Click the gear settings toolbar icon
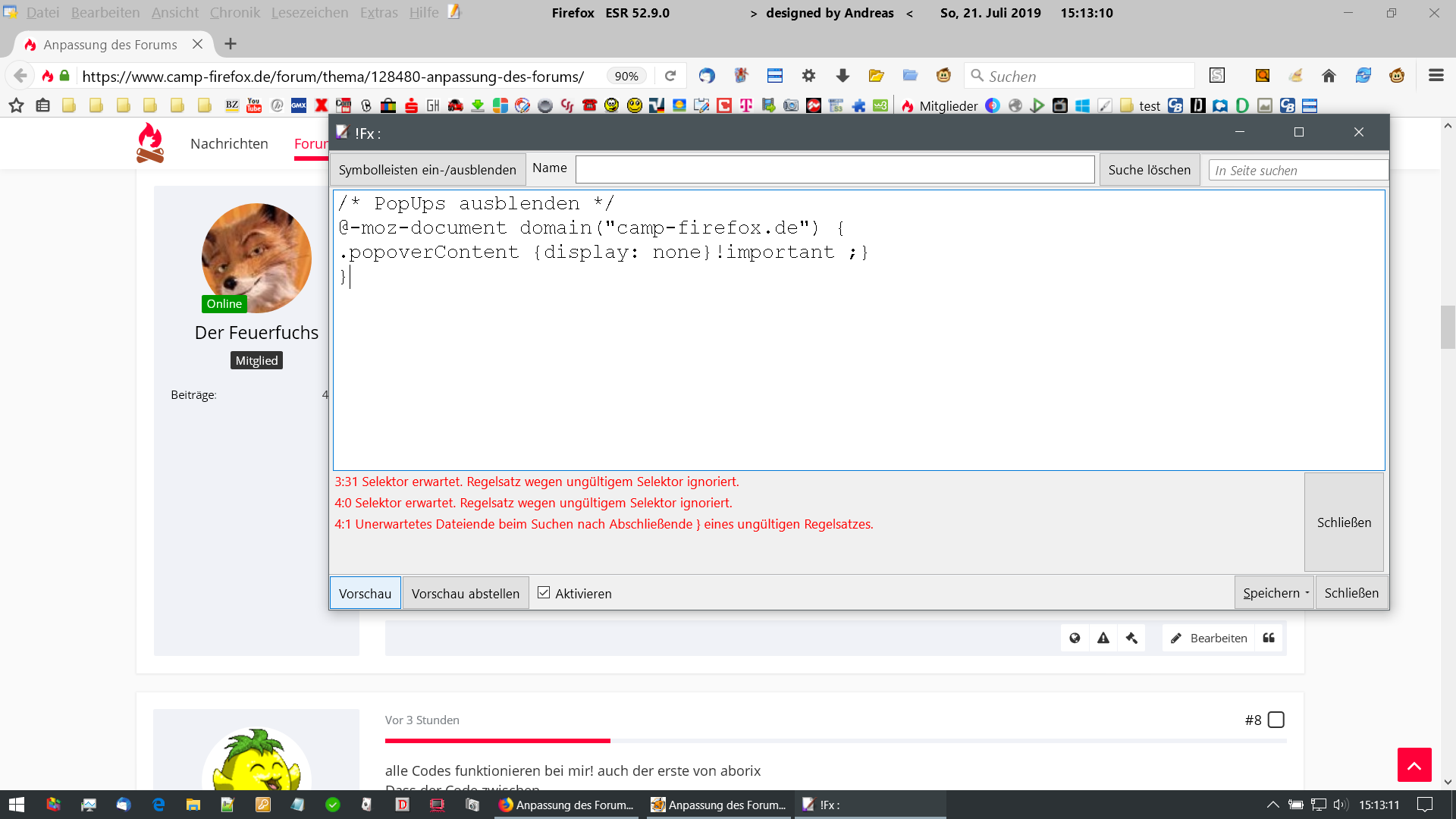Image resolution: width=1456 pixels, height=819 pixels. [x=808, y=76]
